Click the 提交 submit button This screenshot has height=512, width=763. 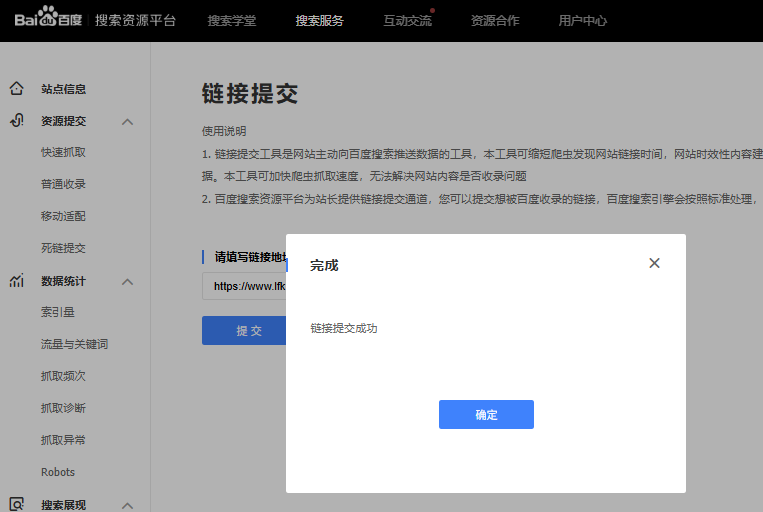coord(244,331)
